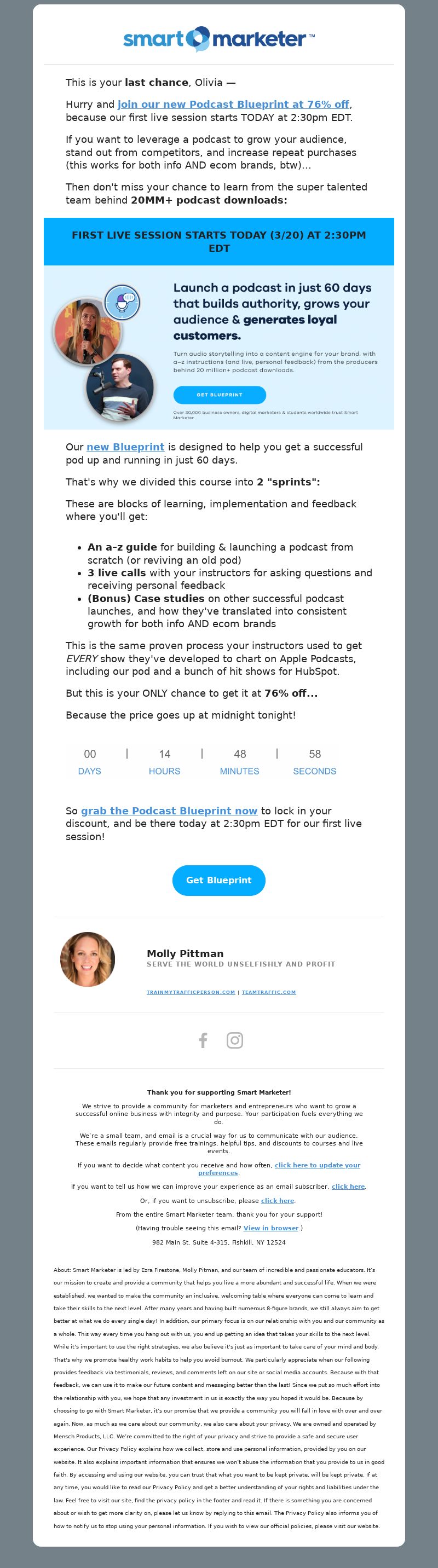Click the countdown timer hours value
Screen dimensions: 438x1568
coord(164,754)
